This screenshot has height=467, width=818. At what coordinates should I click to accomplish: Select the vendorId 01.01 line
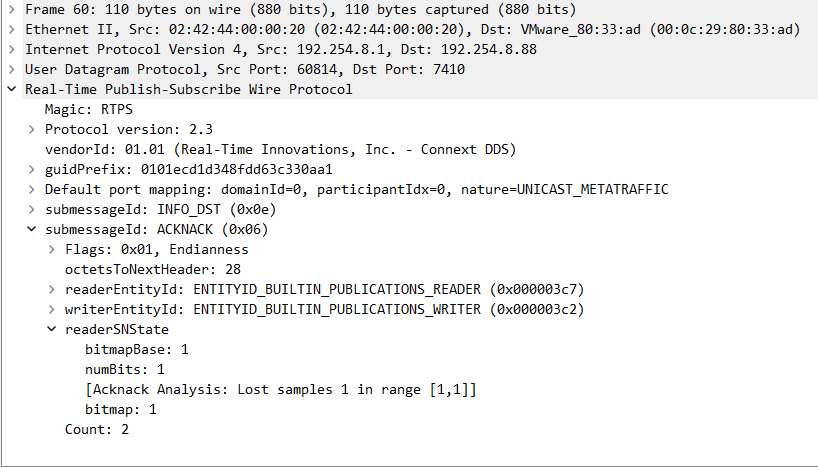pyautogui.click(x=280, y=149)
